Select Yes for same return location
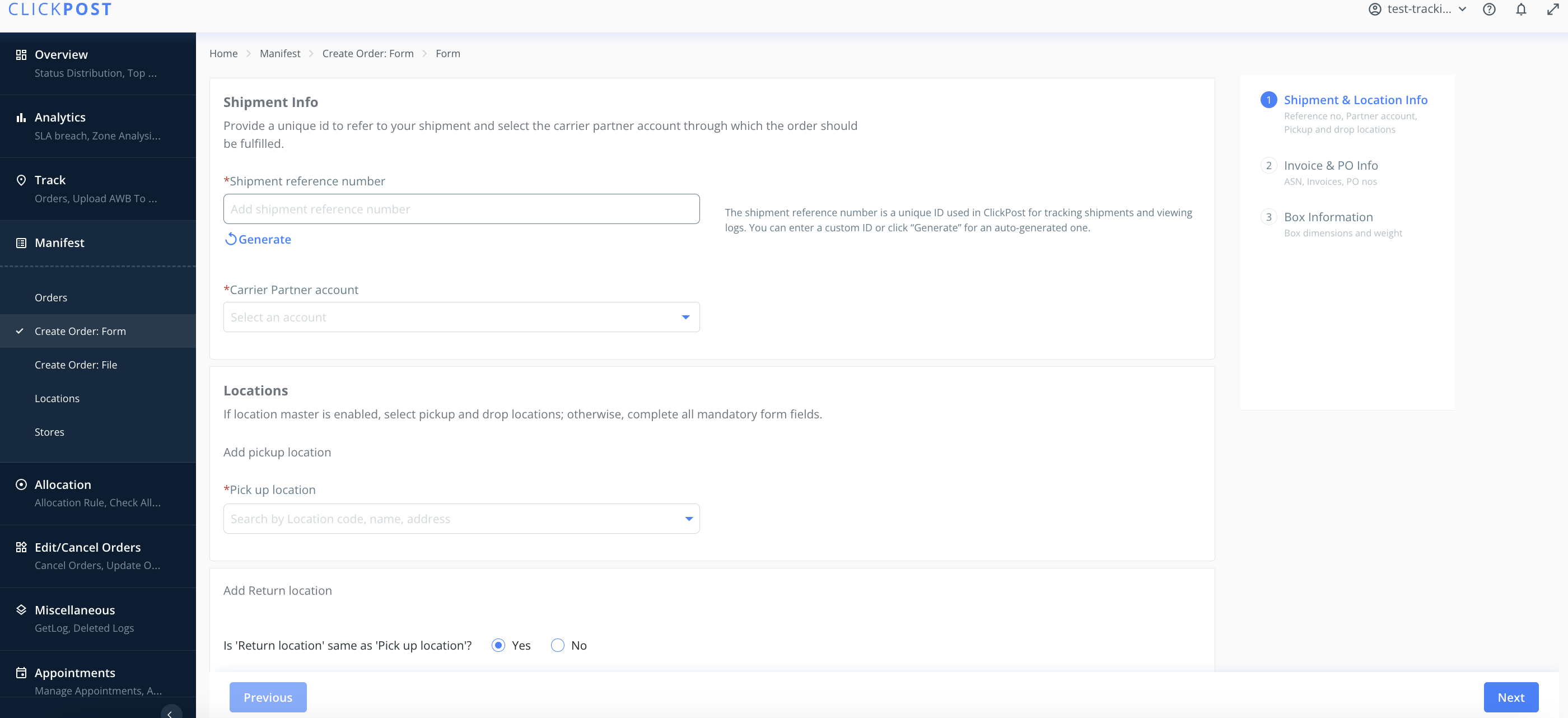Screen dimensions: 1568x718 click(498, 646)
